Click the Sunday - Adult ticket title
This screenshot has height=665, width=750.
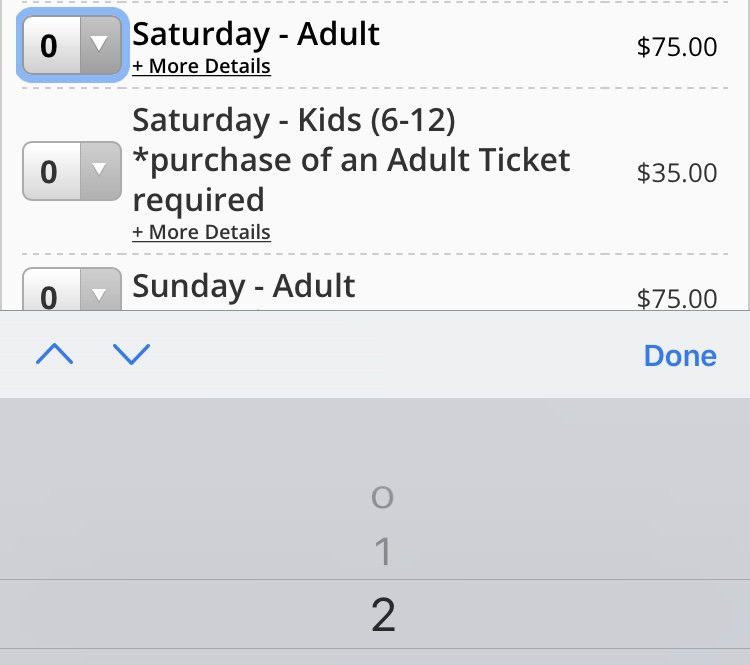pos(244,286)
